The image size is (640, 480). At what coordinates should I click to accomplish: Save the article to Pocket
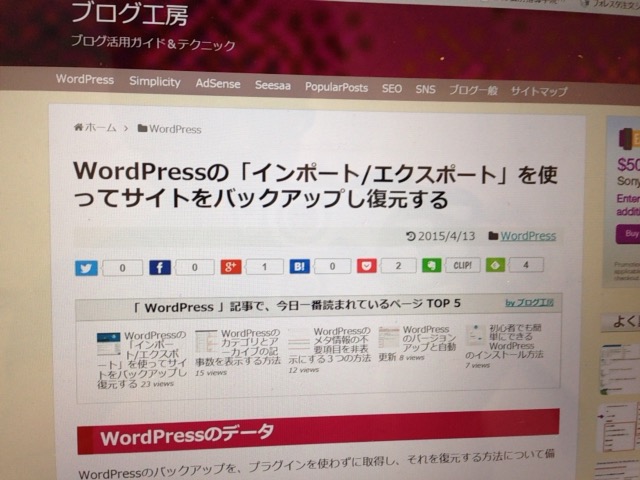[x=366, y=266]
